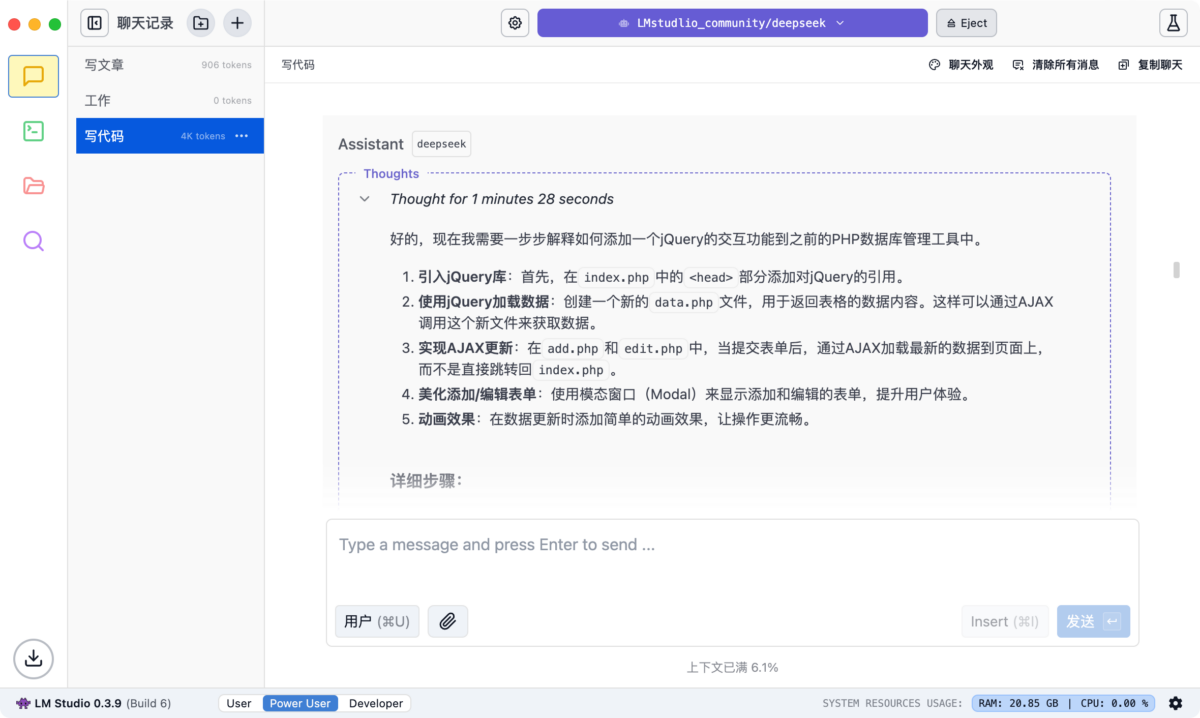Click the 发送 send button
Screen dimensions: 1200x718
click(x=1093, y=621)
